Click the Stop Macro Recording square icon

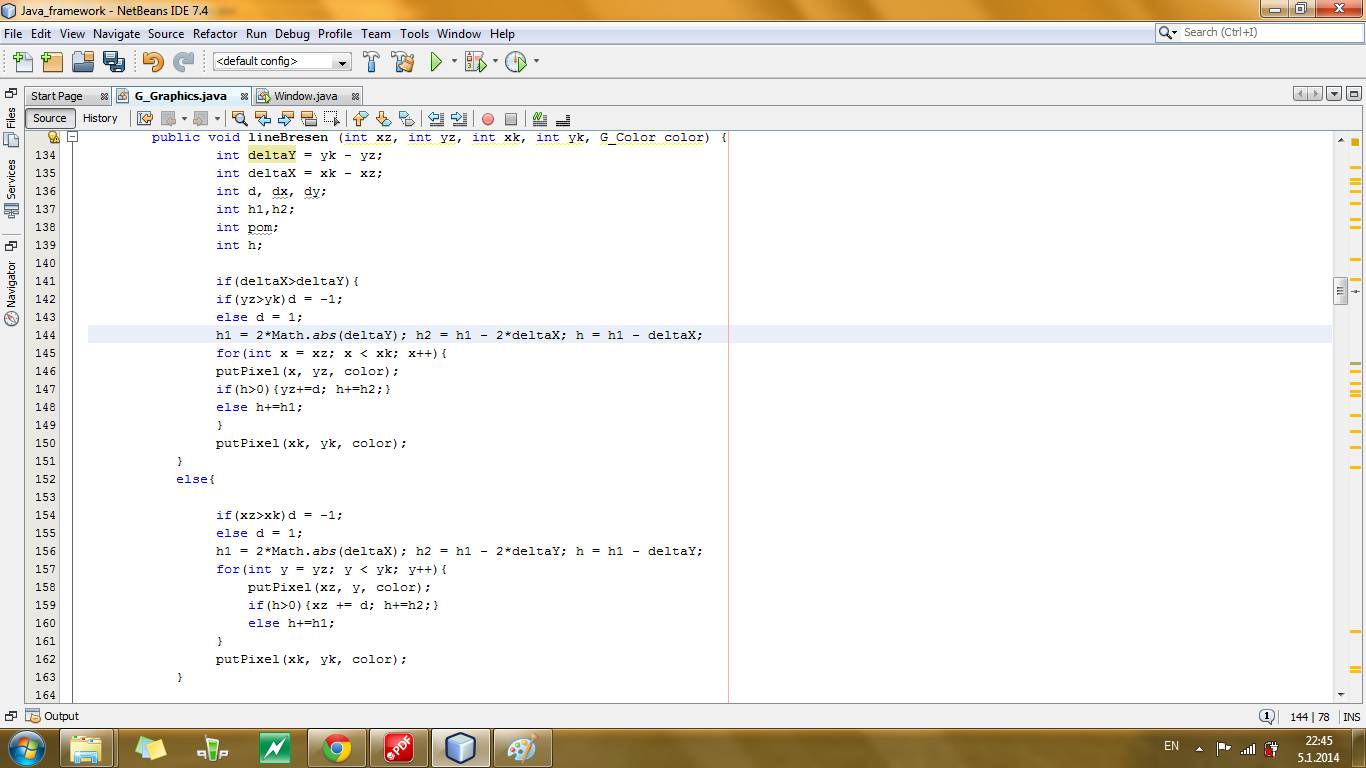(x=511, y=118)
